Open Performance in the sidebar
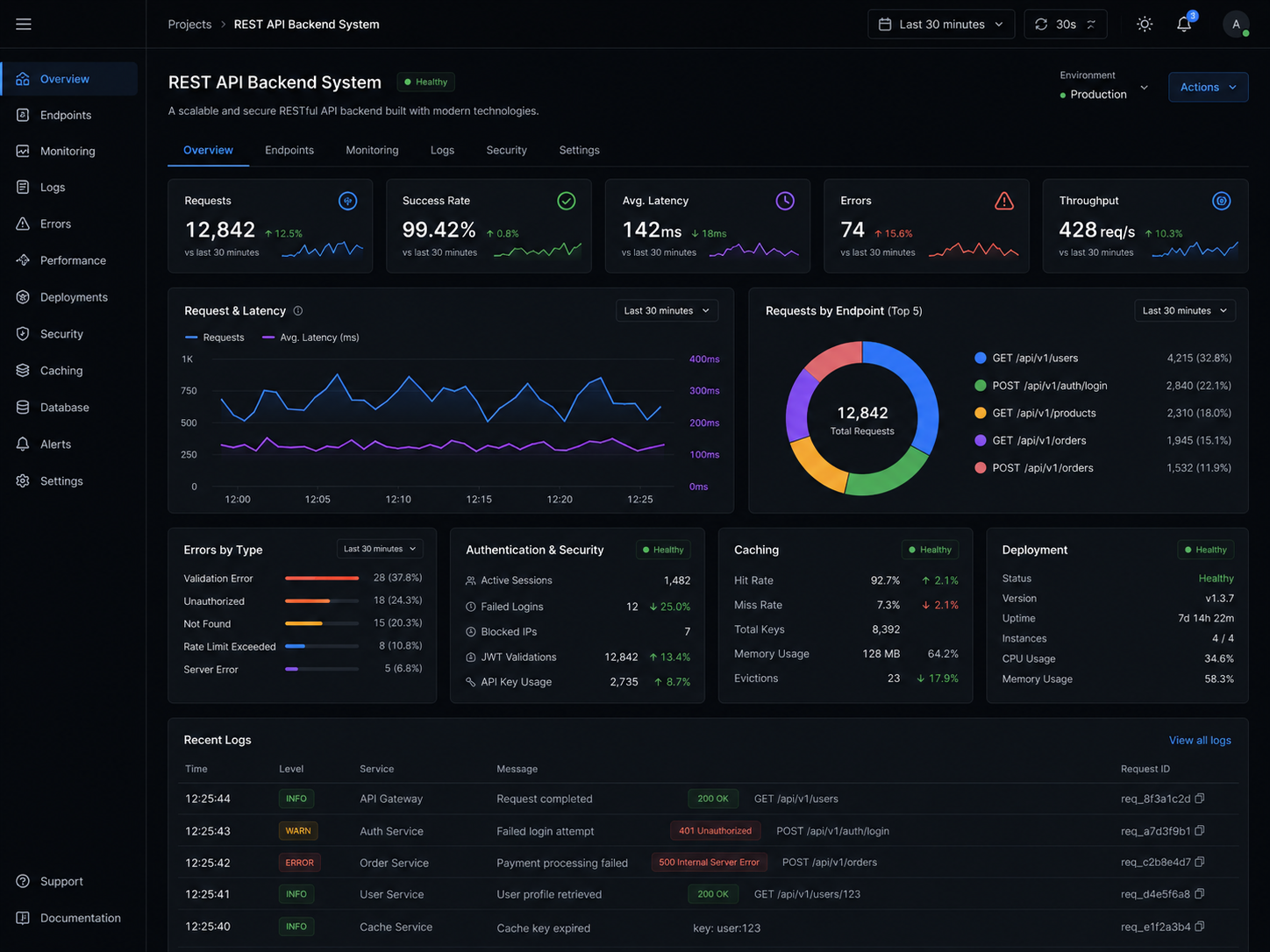1270x952 pixels. tap(73, 261)
